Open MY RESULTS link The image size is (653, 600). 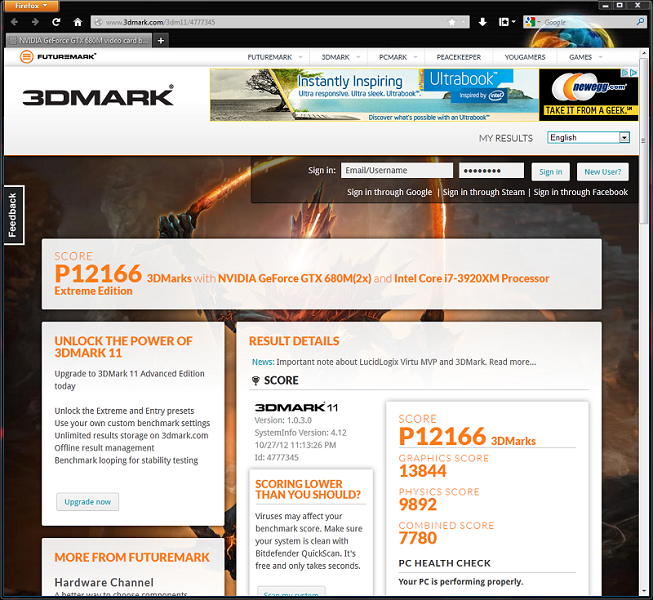point(506,138)
